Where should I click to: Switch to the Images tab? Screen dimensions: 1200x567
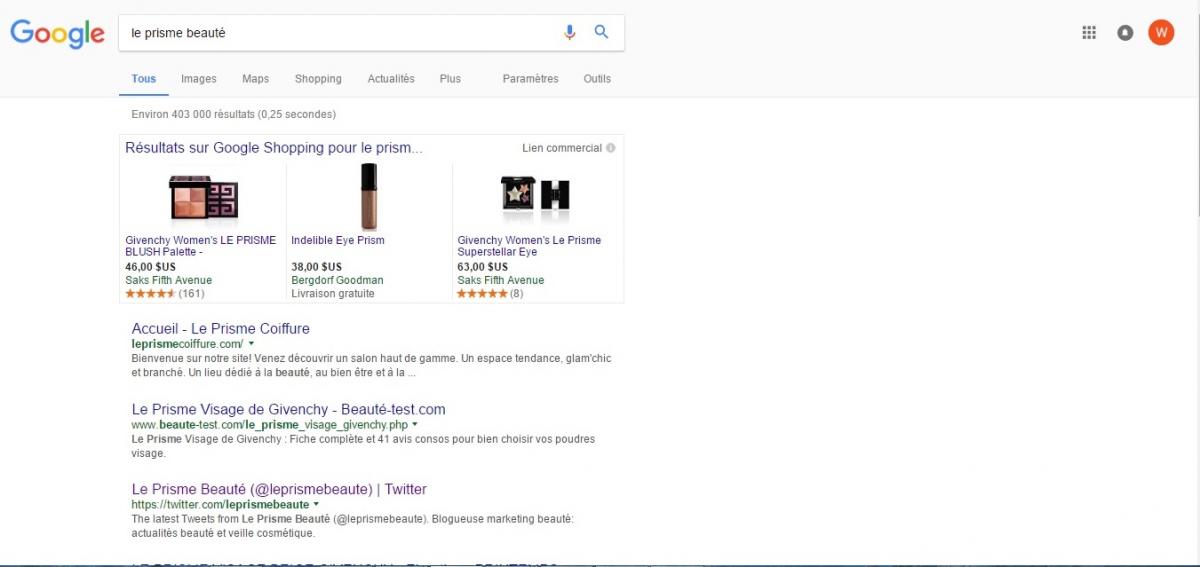coord(199,79)
